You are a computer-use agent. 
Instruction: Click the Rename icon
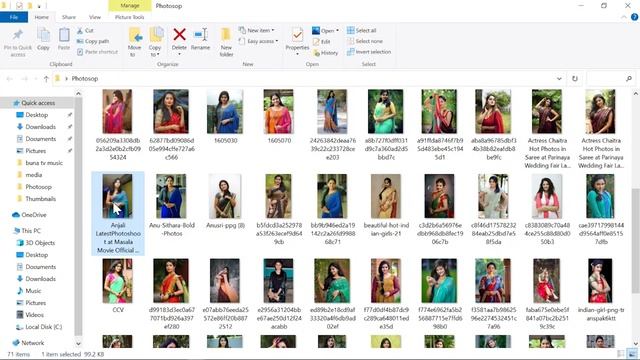tap(200, 35)
